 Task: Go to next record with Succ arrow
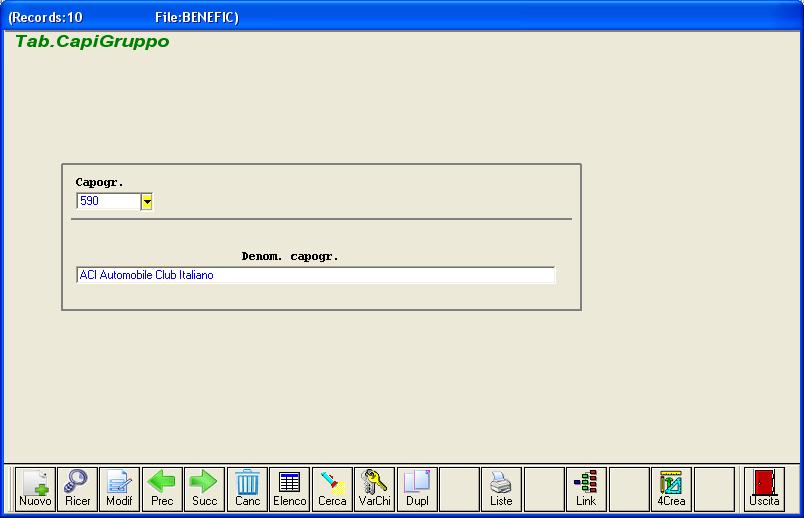[205, 489]
